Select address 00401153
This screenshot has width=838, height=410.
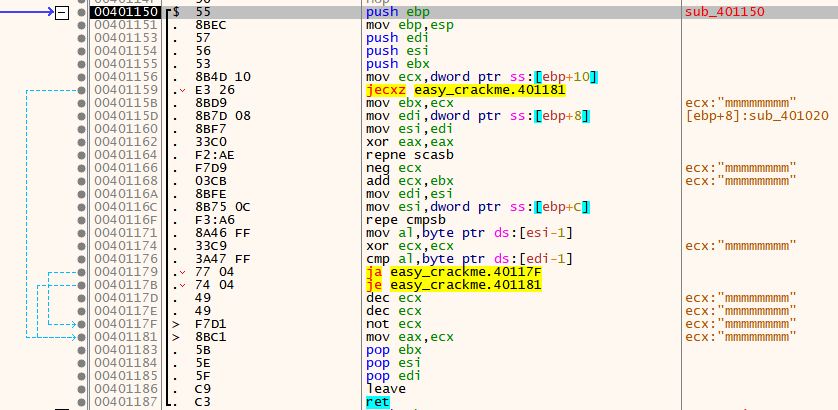click(126, 38)
